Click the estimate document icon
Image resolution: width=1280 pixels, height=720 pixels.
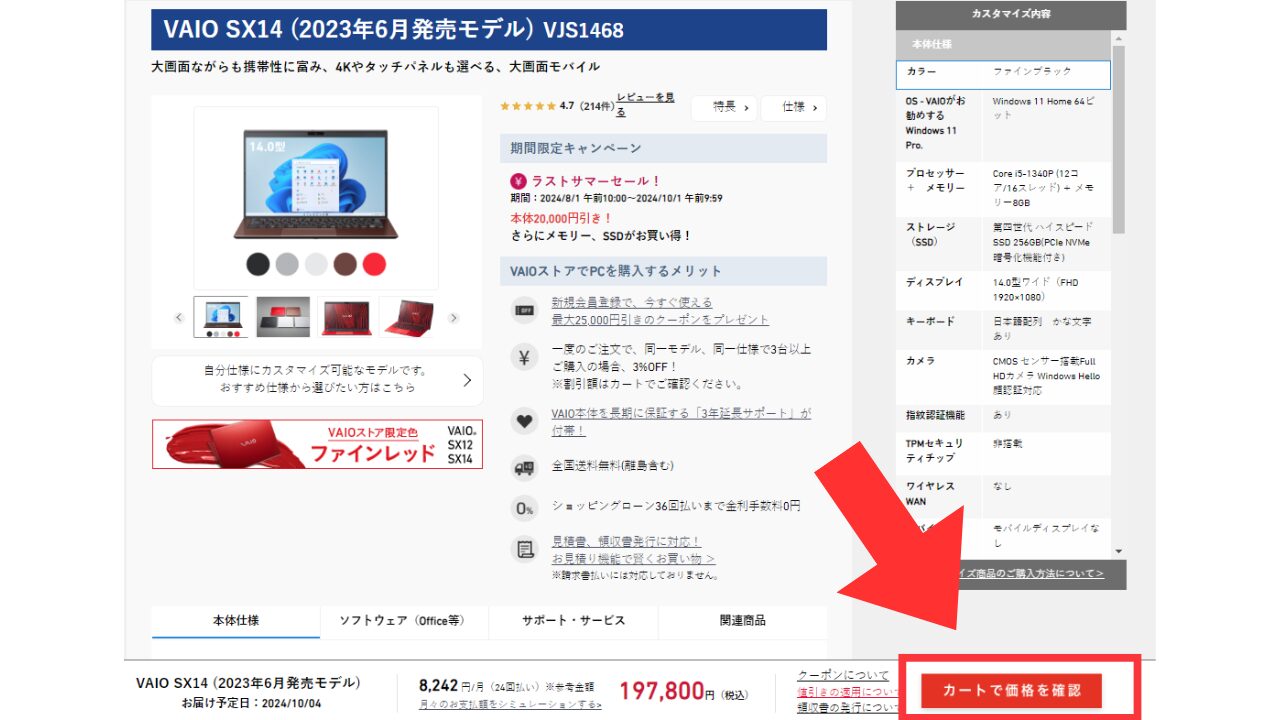(524, 549)
